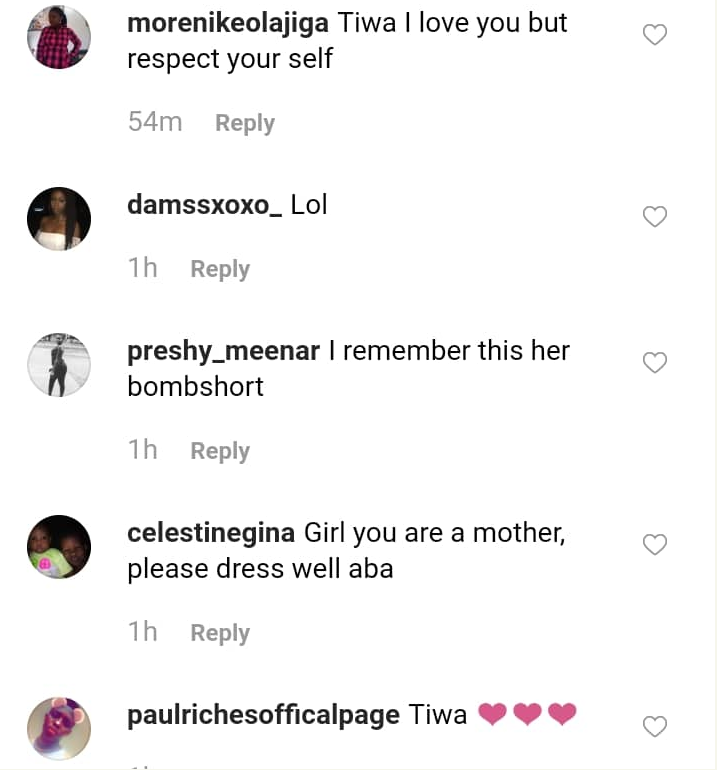Reply to preshy_meenar's comment

[220, 451]
